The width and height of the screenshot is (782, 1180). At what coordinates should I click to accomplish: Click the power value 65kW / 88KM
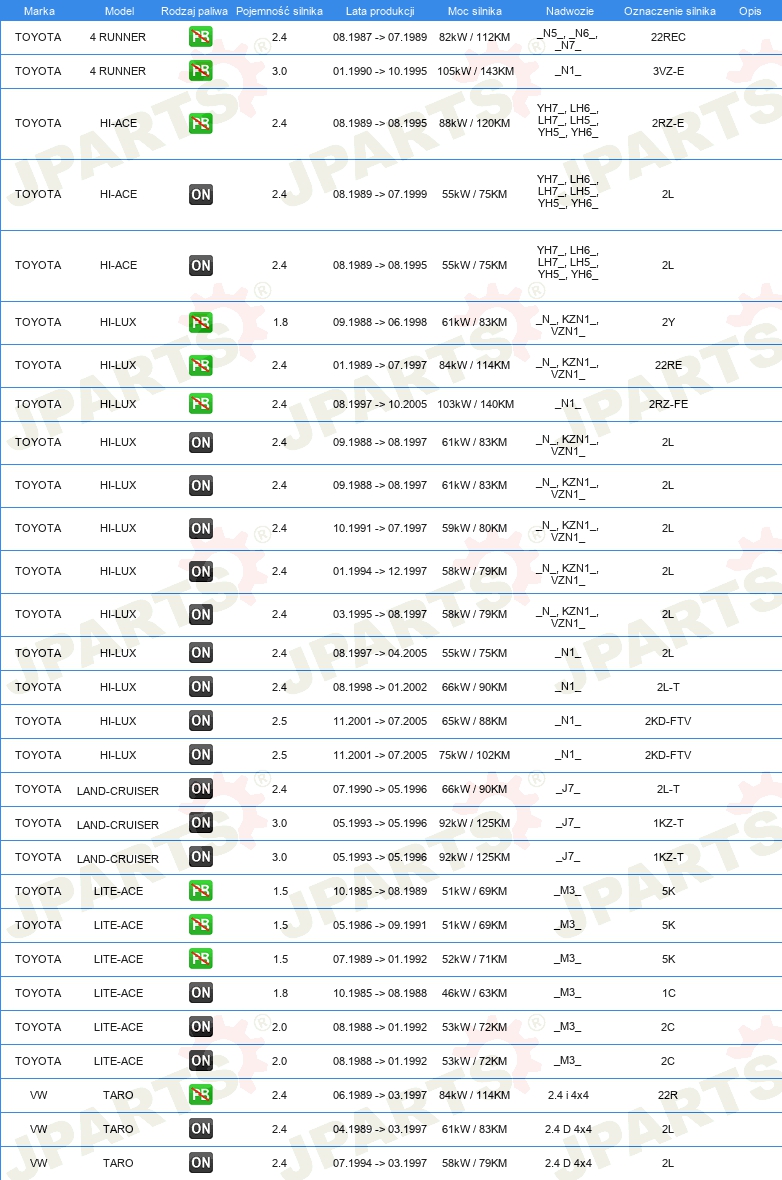coord(475,721)
